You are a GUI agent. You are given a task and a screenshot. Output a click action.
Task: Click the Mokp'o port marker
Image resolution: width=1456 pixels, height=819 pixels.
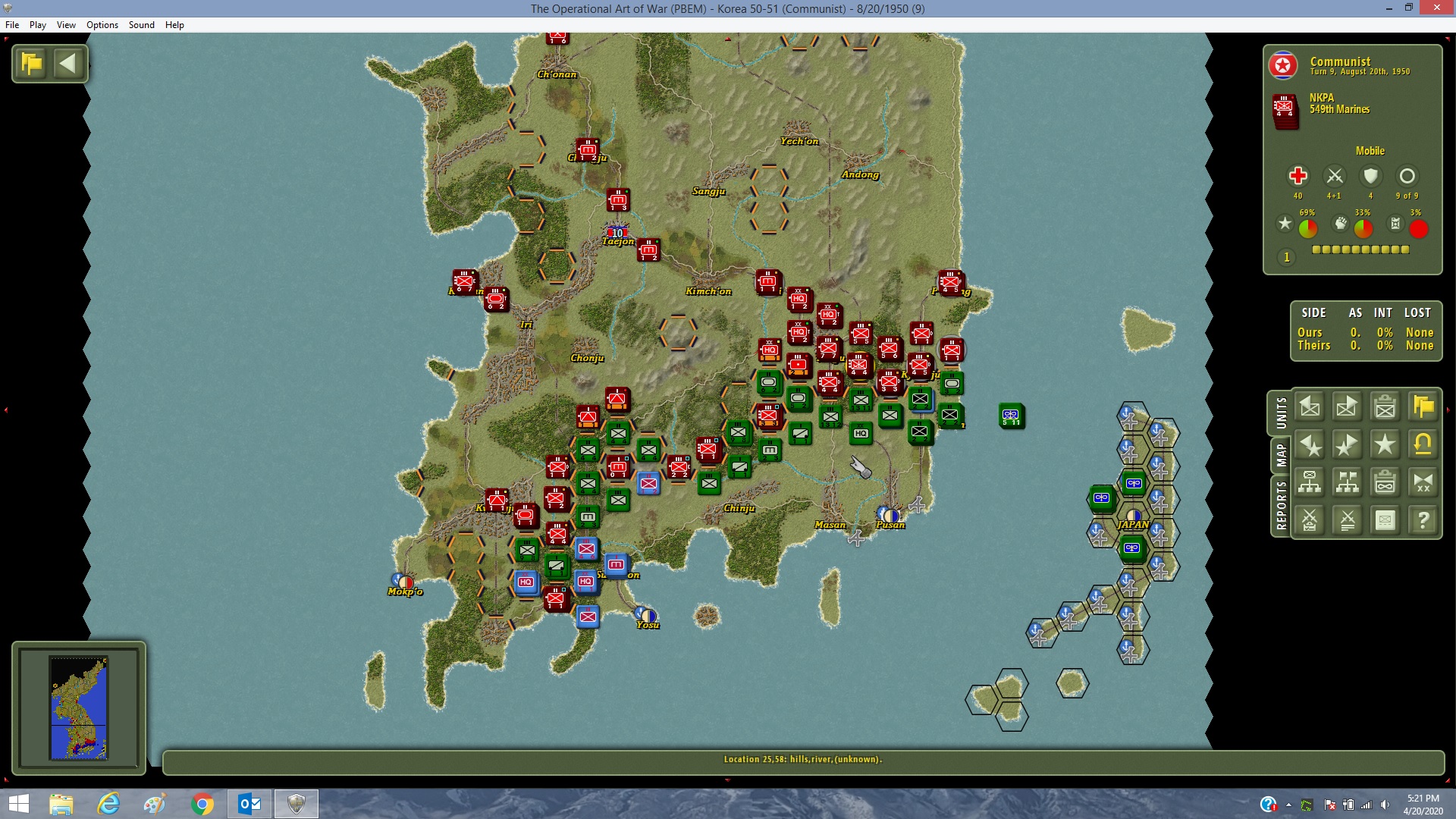[403, 581]
